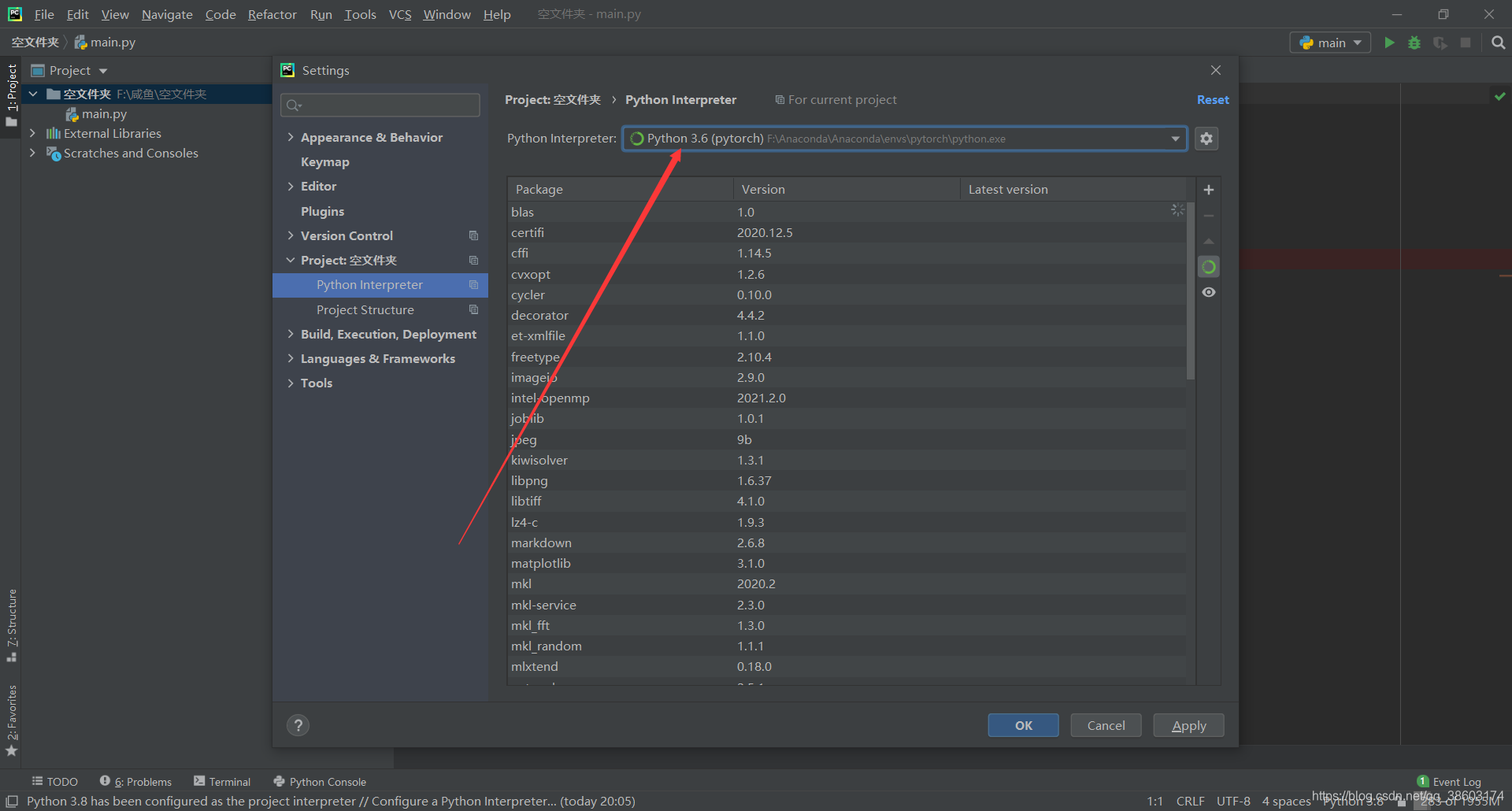Expand Languages & Frameworks section
The image size is (1512, 811).
point(291,358)
